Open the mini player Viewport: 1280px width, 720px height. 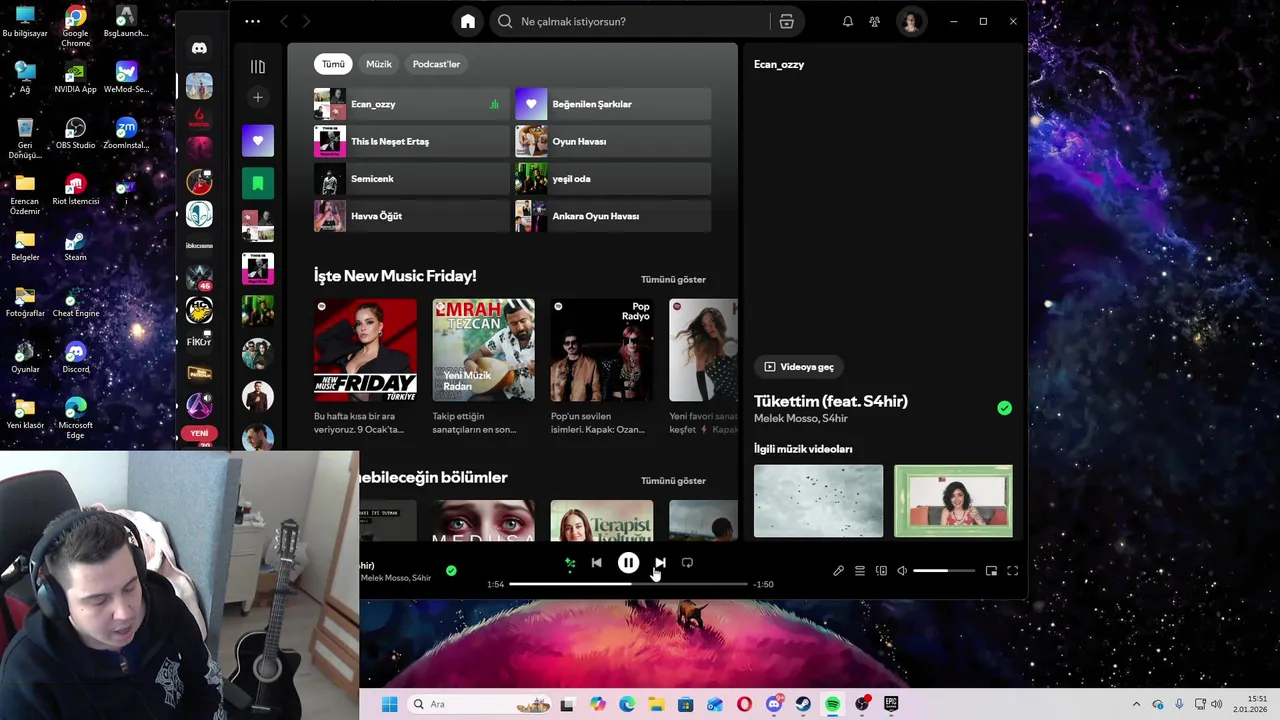click(991, 571)
